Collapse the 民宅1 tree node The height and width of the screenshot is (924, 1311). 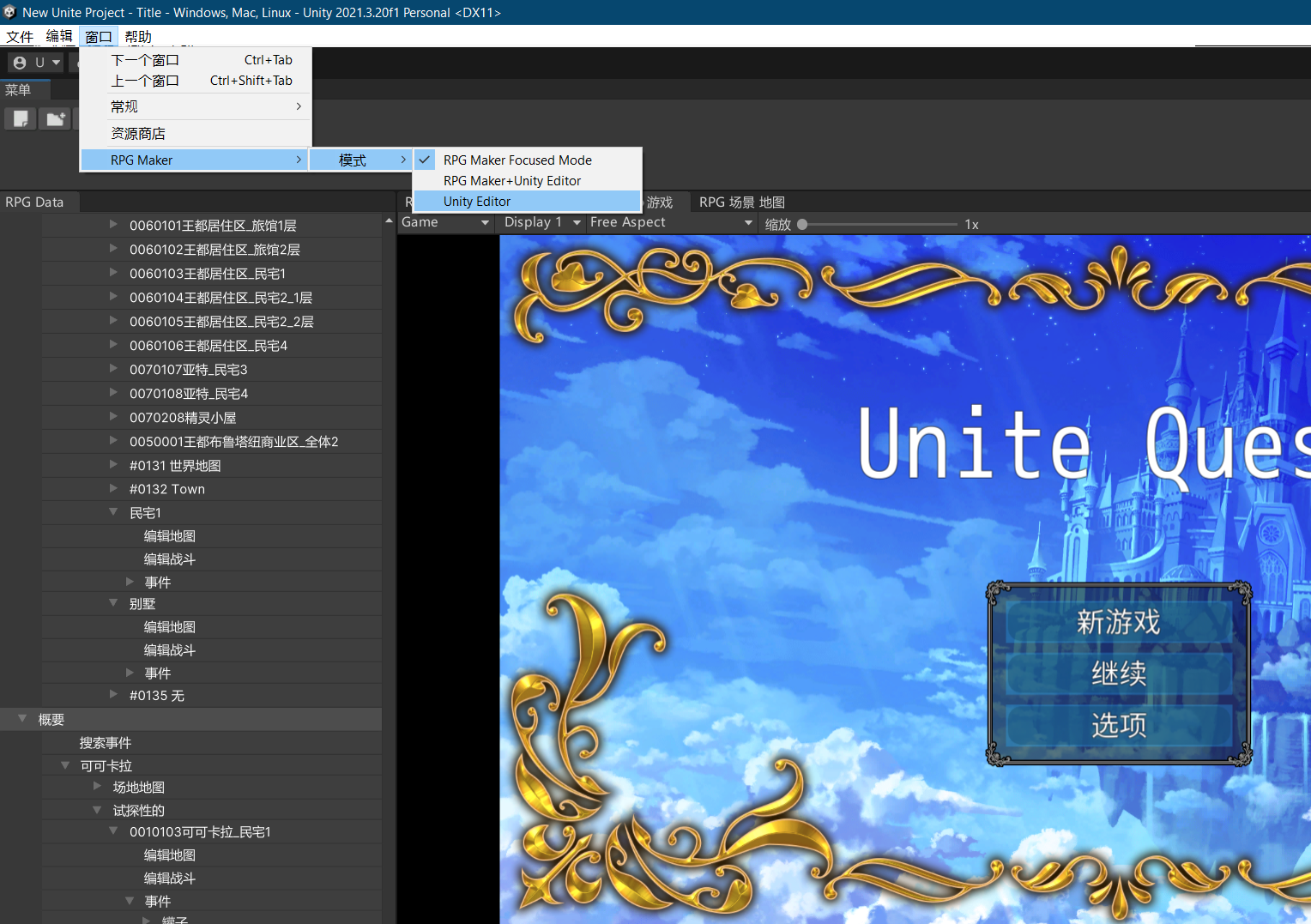pos(113,512)
